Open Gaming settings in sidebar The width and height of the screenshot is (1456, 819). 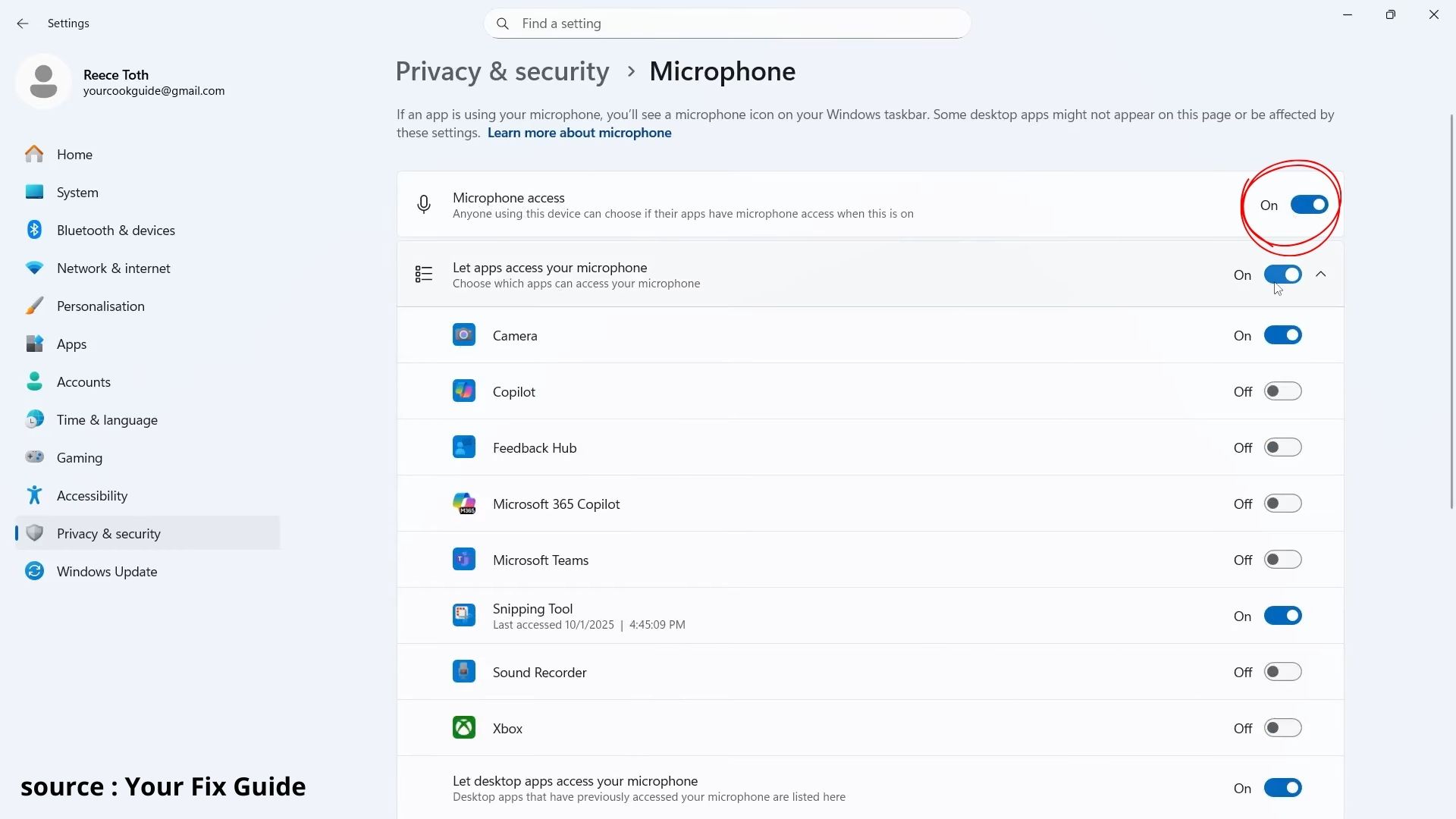tap(148, 457)
